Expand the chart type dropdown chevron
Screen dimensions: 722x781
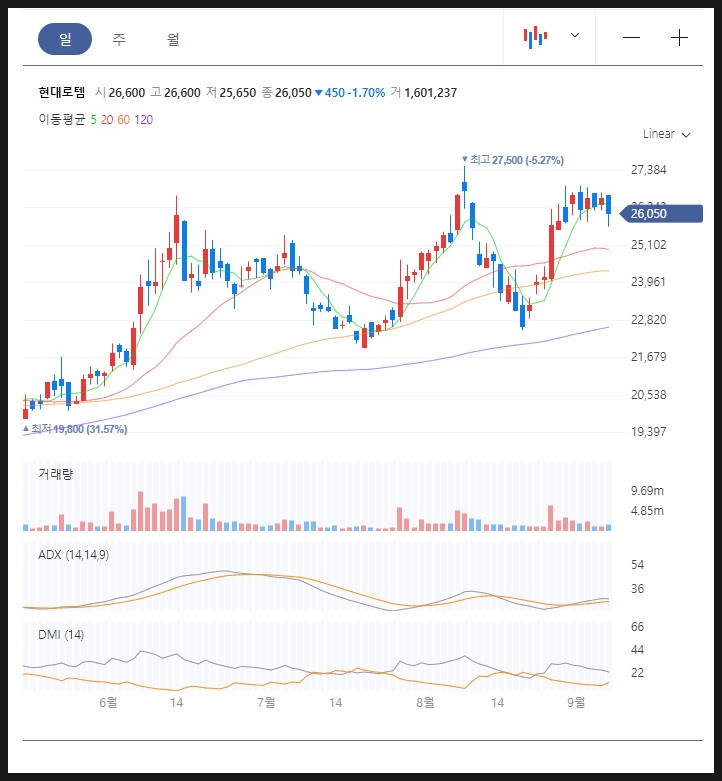(x=575, y=35)
